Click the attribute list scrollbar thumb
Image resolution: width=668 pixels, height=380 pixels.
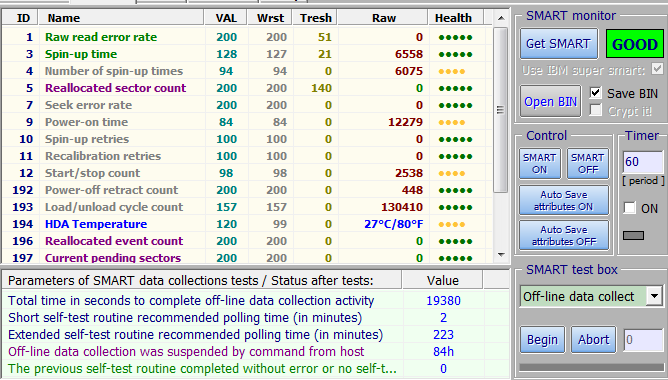[501, 109]
